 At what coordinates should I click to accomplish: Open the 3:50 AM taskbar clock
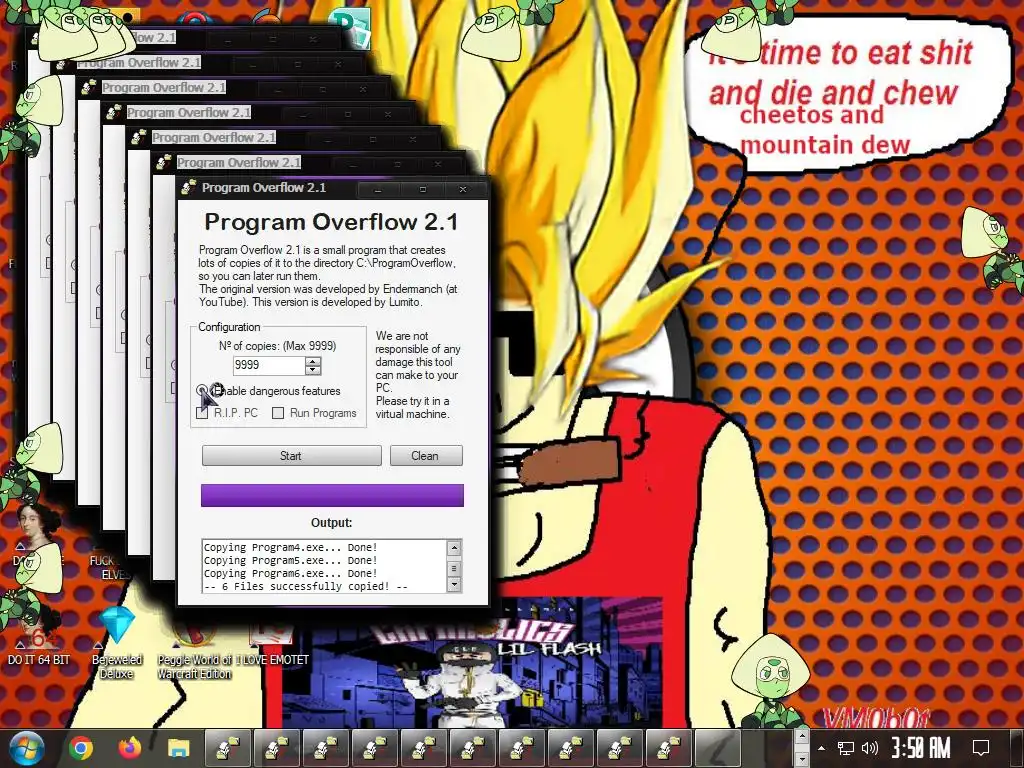click(921, 748)
